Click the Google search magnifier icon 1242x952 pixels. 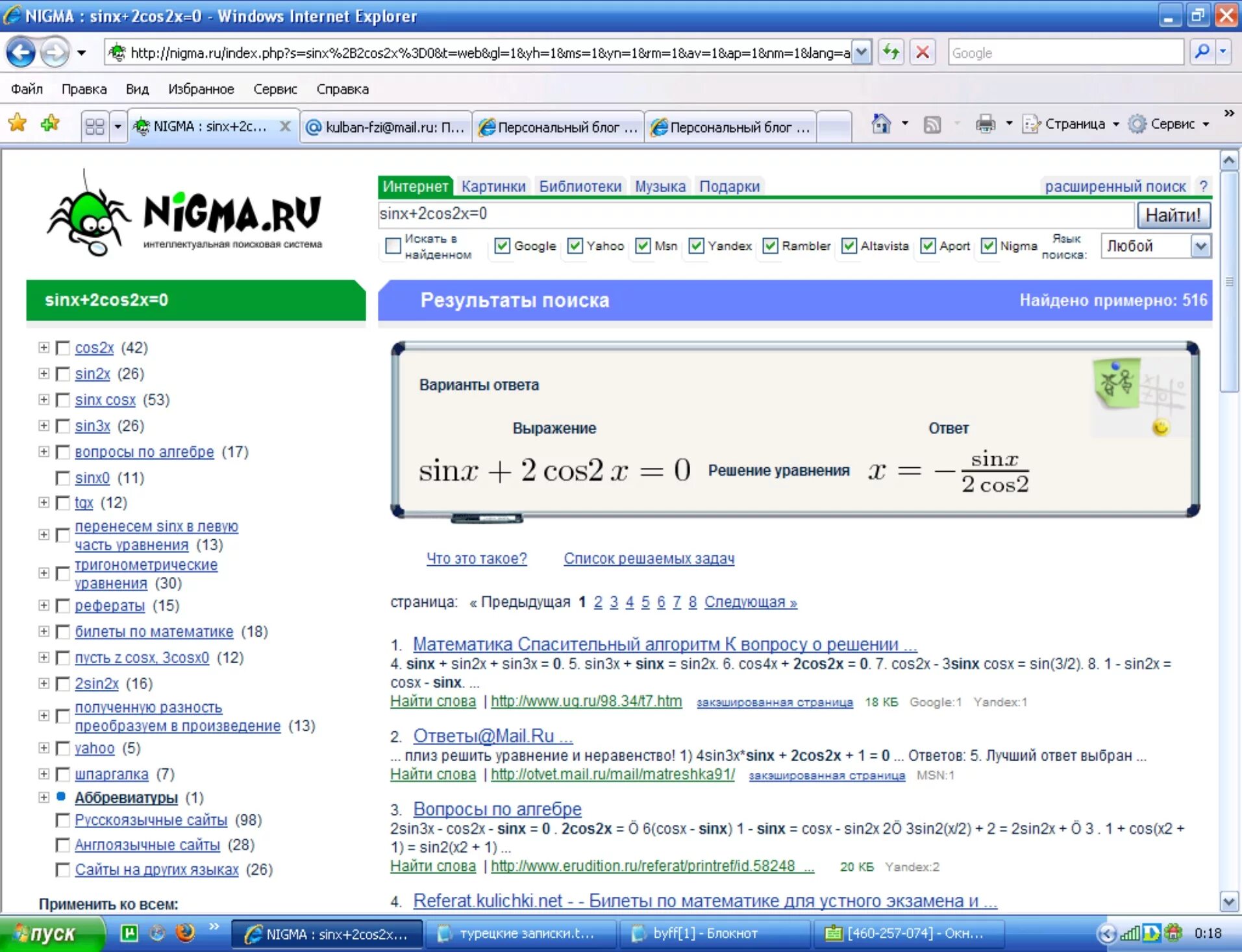[x=1202, y=52]
